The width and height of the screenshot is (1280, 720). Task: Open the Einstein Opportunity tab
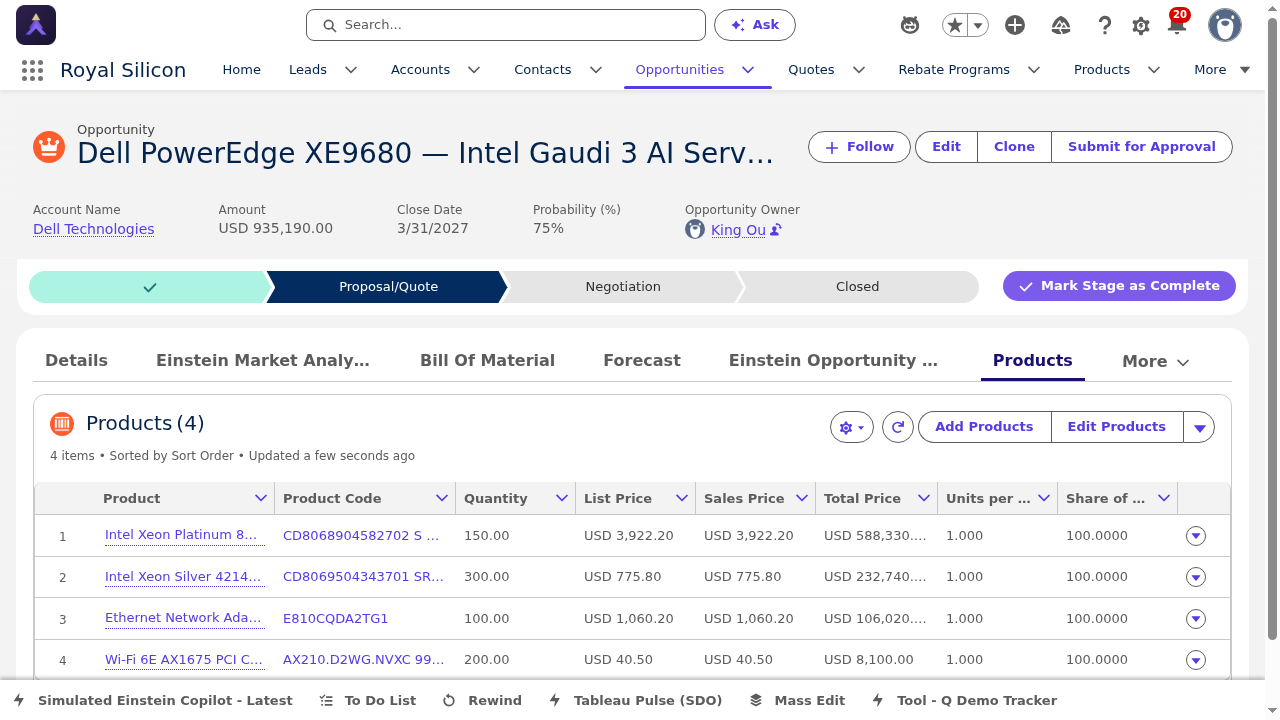pos(833,361)
